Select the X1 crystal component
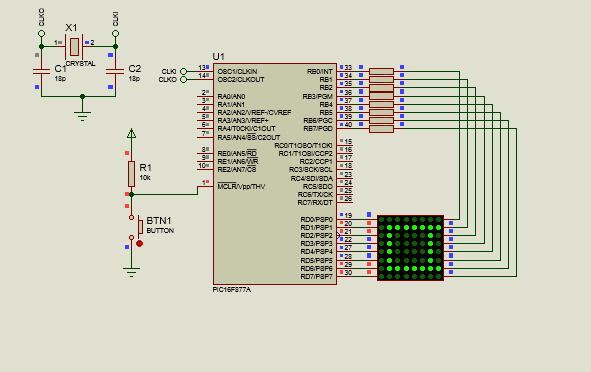This screenshot has width=591, height=372. click(74, 46)
